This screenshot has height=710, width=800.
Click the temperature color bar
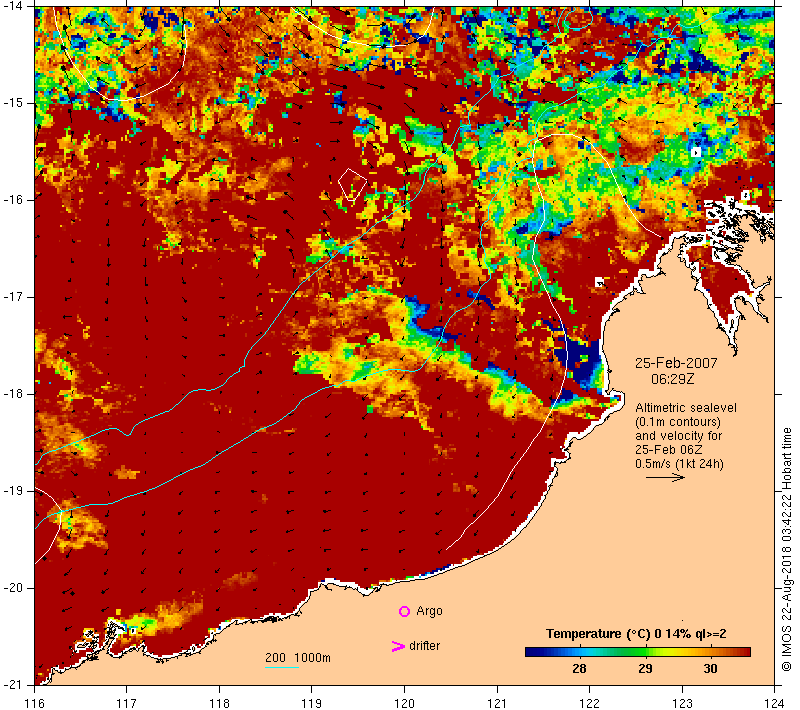(638, 652)
